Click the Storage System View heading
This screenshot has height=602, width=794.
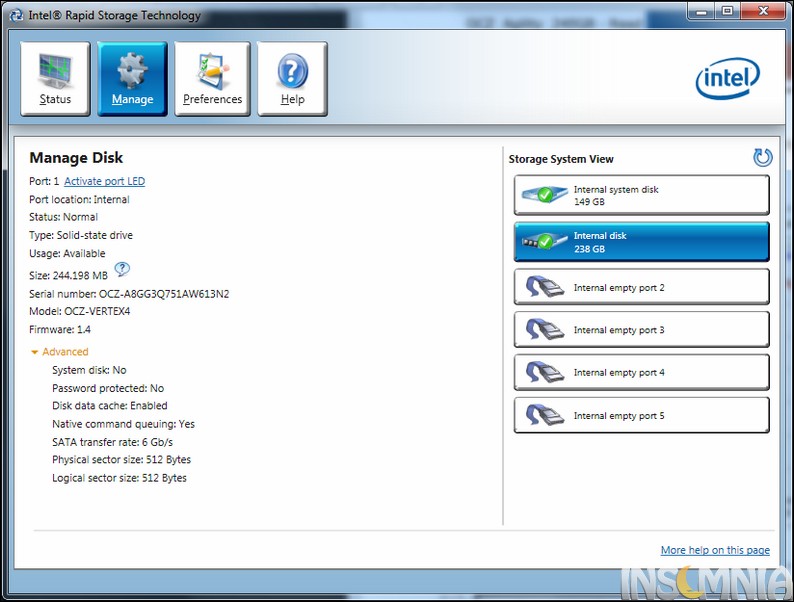tap(561, 159)
